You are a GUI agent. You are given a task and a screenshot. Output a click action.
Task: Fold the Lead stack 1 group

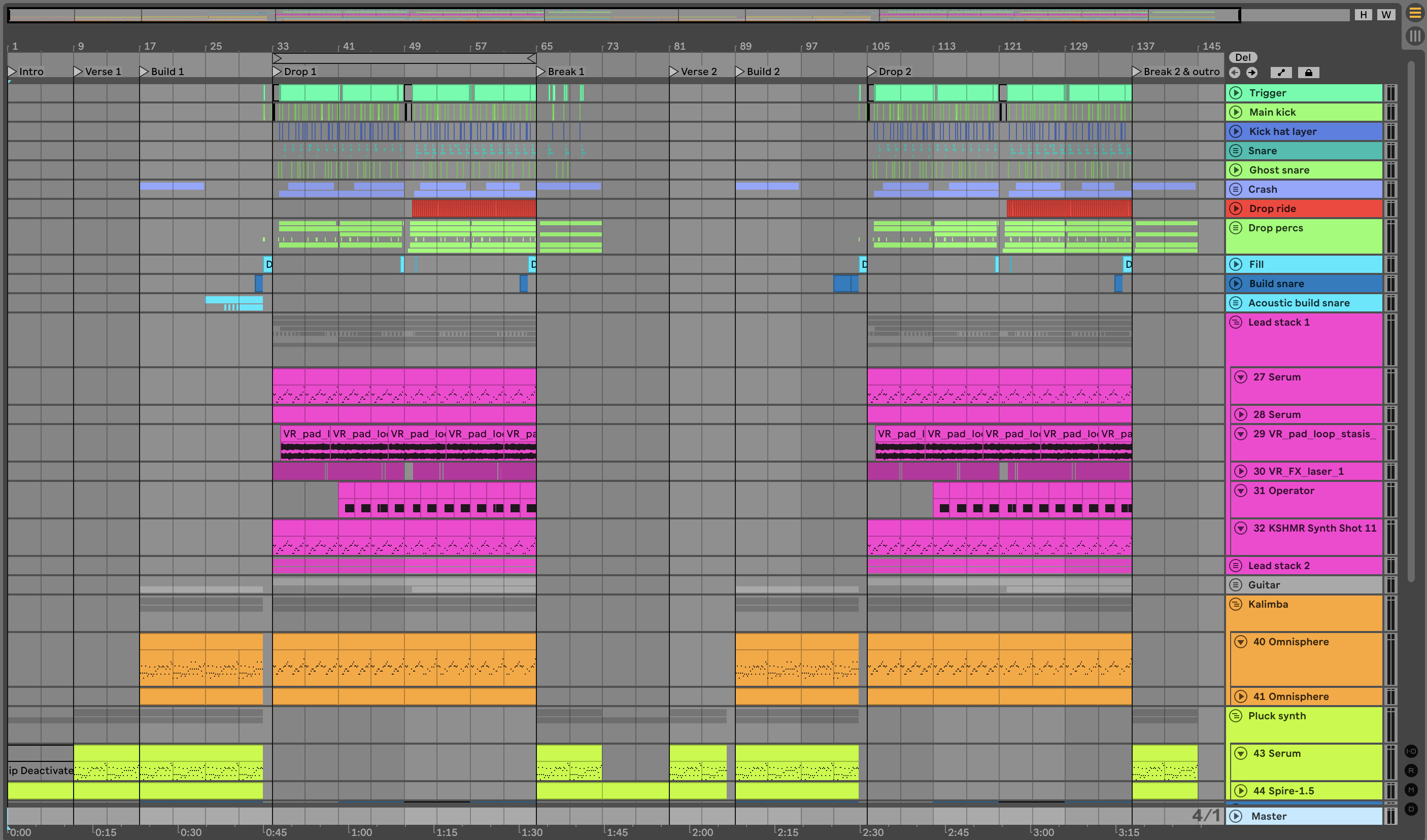click(1236, 322)
